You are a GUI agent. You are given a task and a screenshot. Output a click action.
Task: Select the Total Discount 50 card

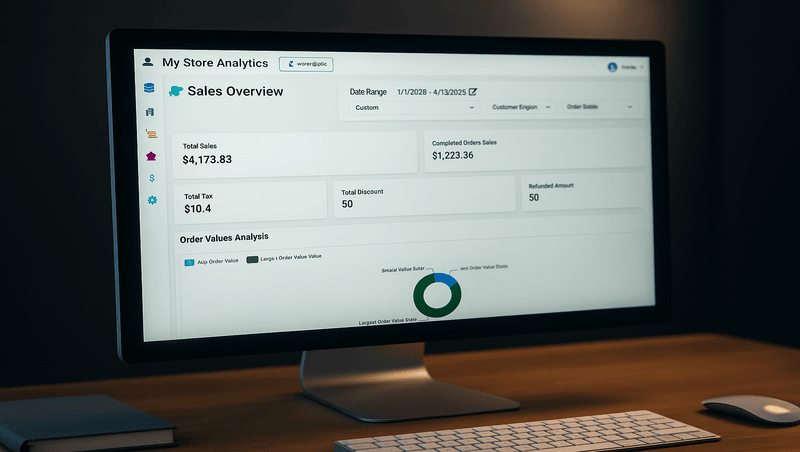pyautogui.click(x=424, y=197)
